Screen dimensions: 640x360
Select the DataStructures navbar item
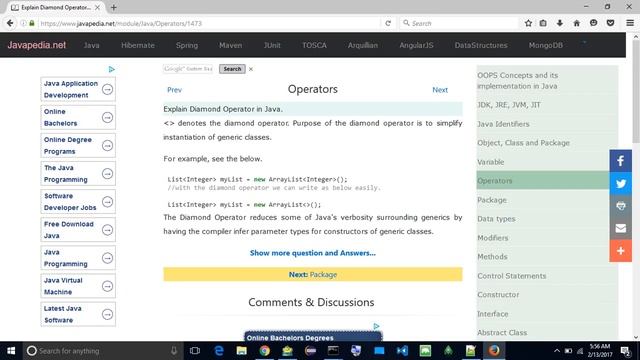point(481,45)
